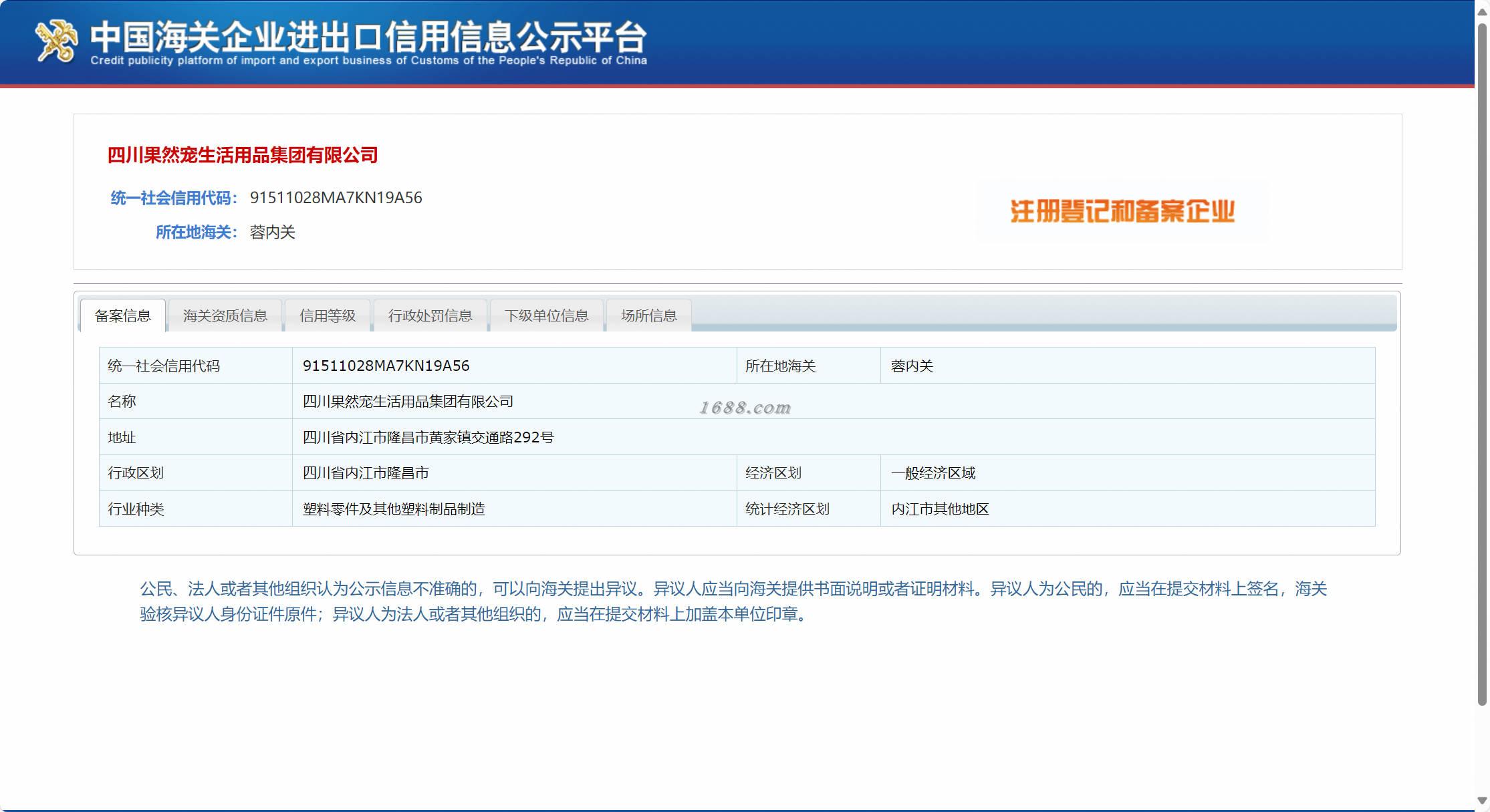Click the English subtitle under the platform title
This screenshot has width=1490, height=812.
tap(368, 61)
